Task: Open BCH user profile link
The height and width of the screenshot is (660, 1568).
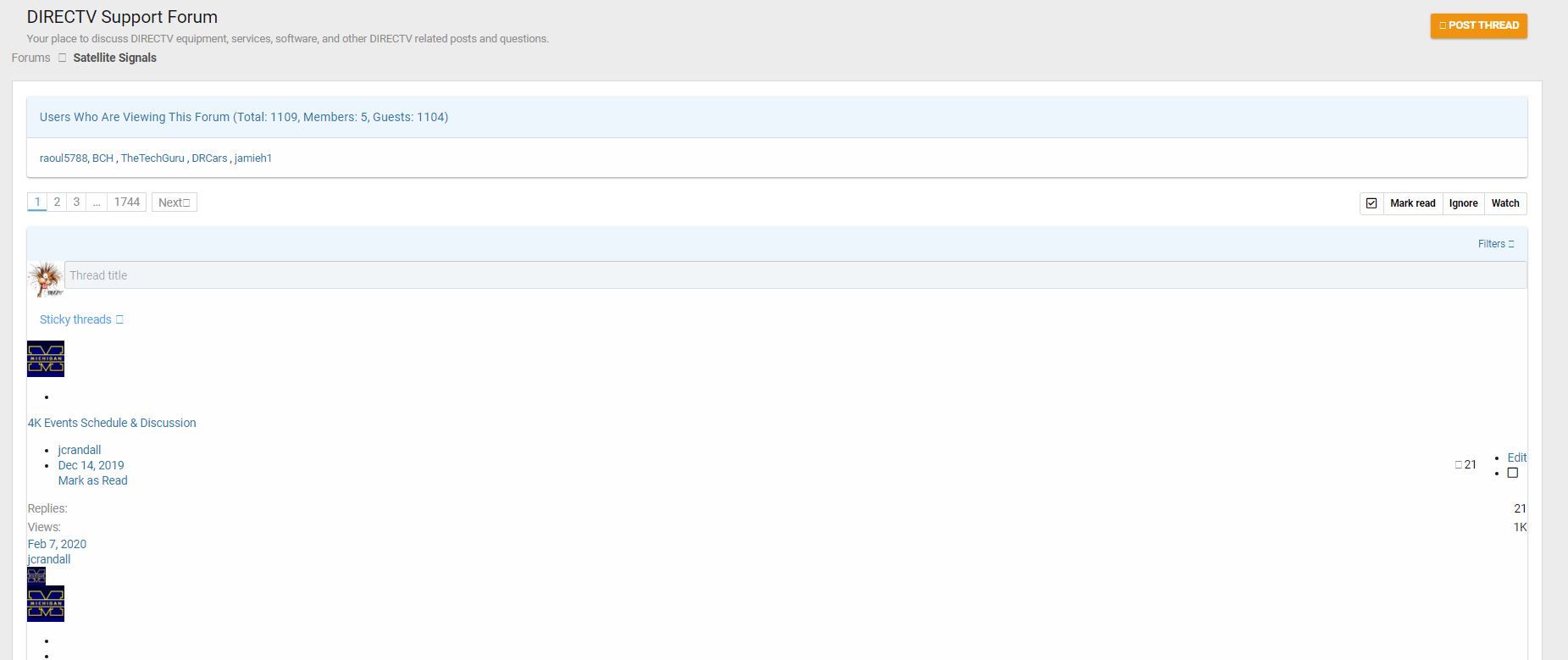Action: pos(103,158)
